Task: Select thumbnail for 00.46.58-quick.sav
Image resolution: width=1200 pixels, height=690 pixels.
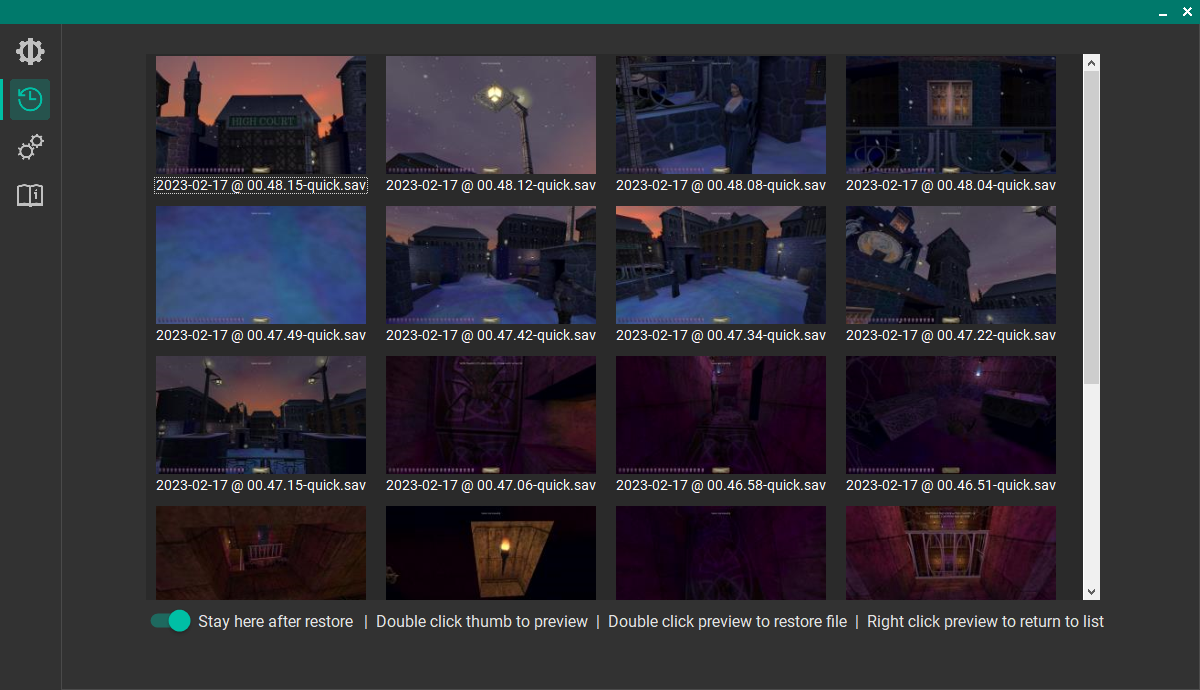Action: [x=721, y=415]
